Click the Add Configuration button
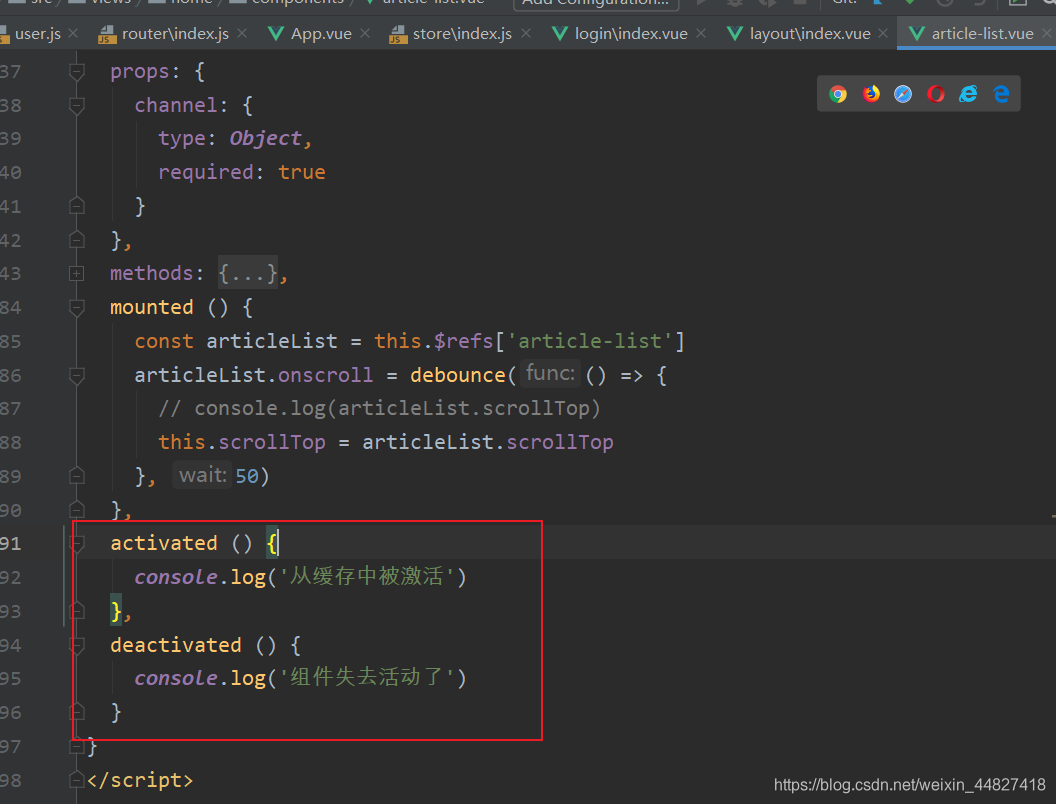The height and width of the screenshot is (804, 1056). point(595,3)
